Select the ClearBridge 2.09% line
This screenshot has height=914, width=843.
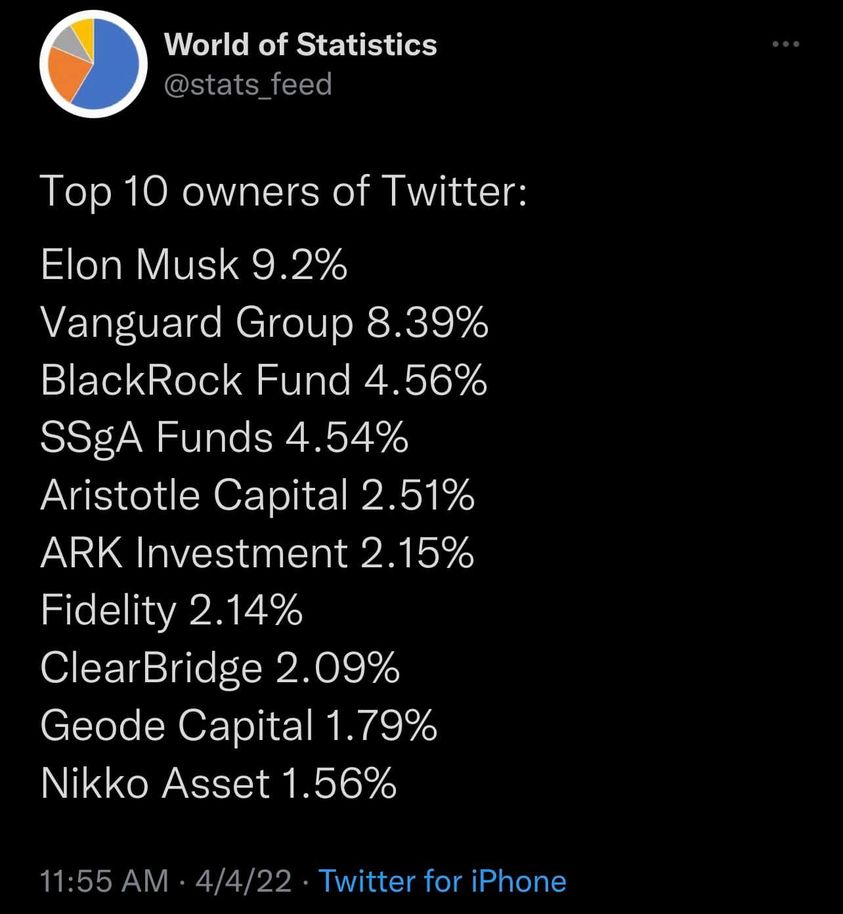[220, 668]
